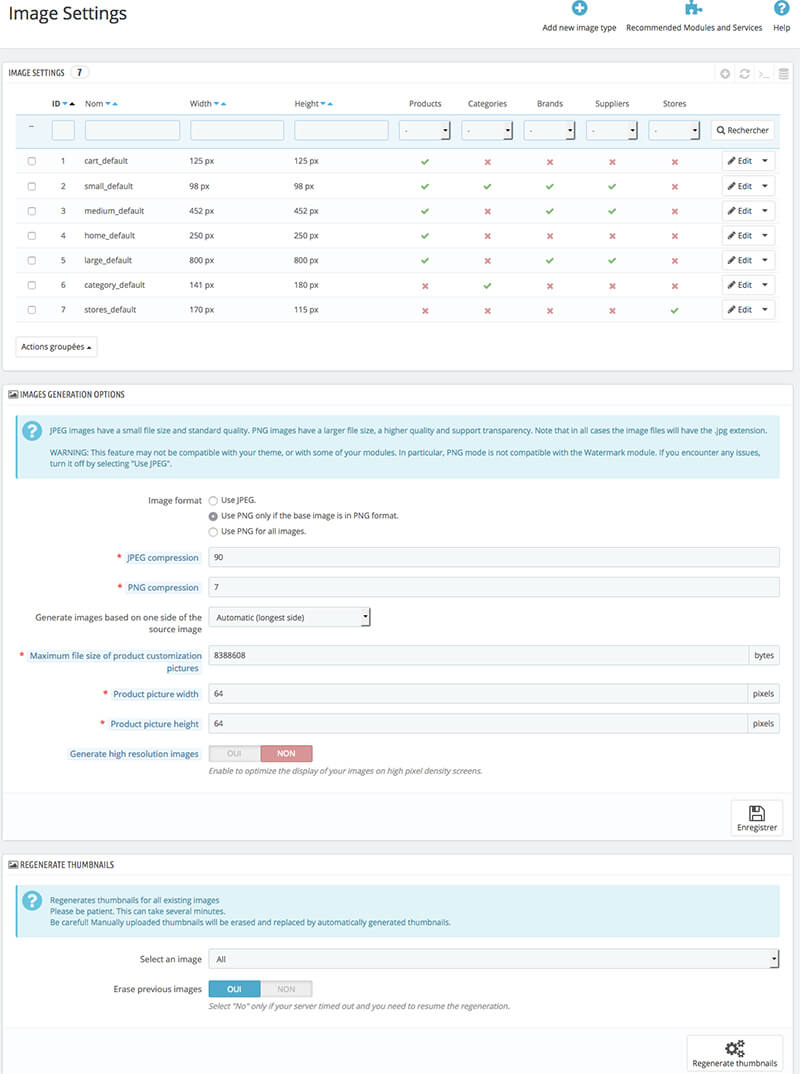
Task: Click the ID filter input field
Action: 63,130
